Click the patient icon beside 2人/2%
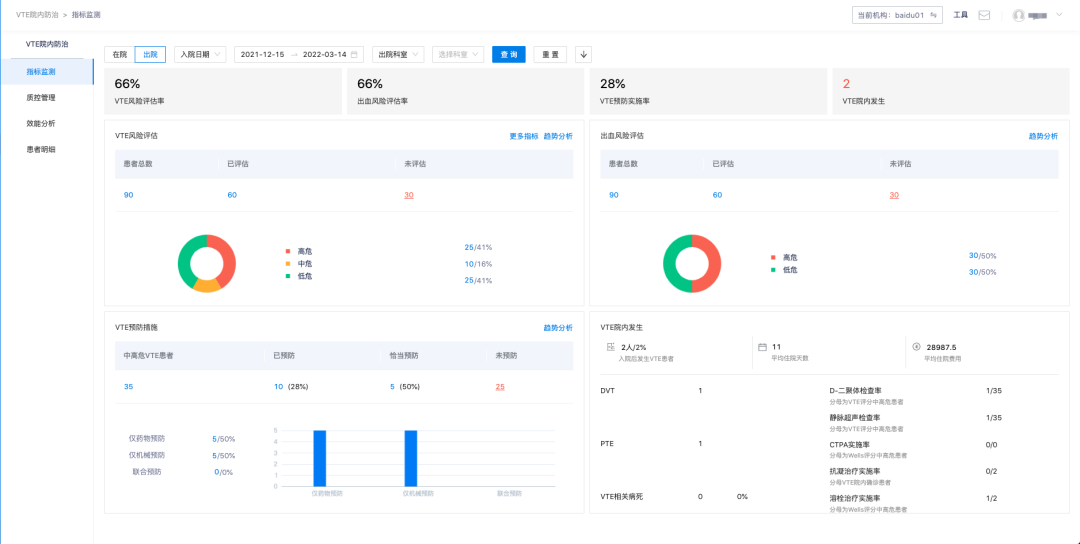 [610, 347]
